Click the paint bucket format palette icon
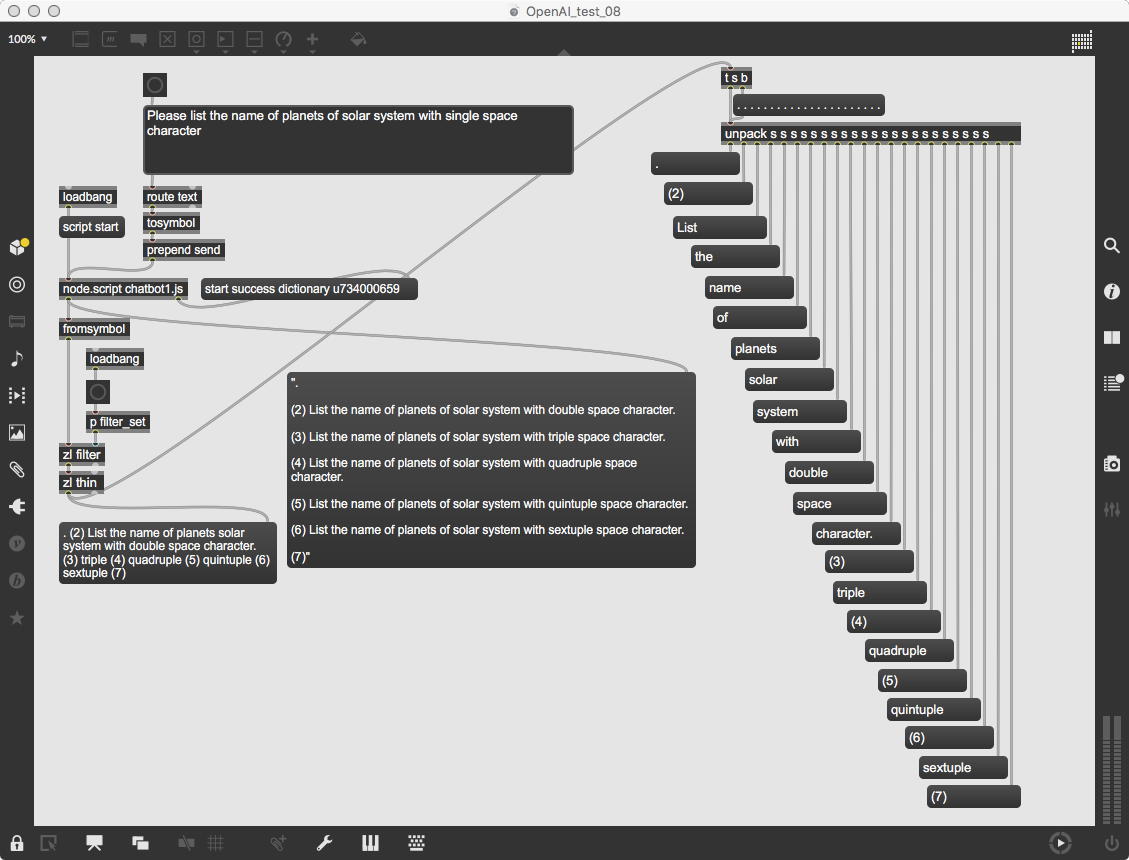1129x860 pixels. pos(358,39)
